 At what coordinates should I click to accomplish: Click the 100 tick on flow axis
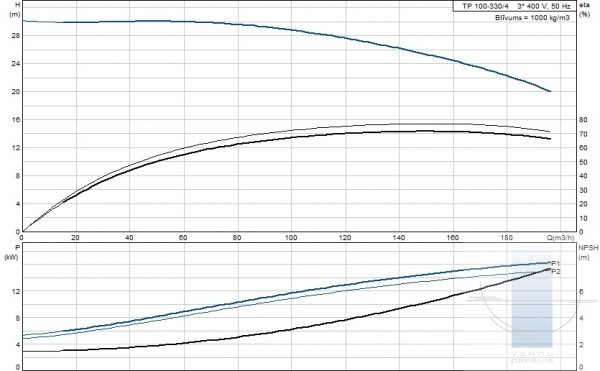tap(291, 238)
